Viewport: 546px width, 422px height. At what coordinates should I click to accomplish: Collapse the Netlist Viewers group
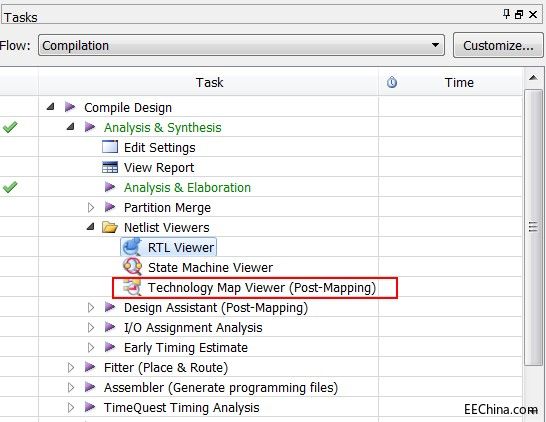coord(91,227)
